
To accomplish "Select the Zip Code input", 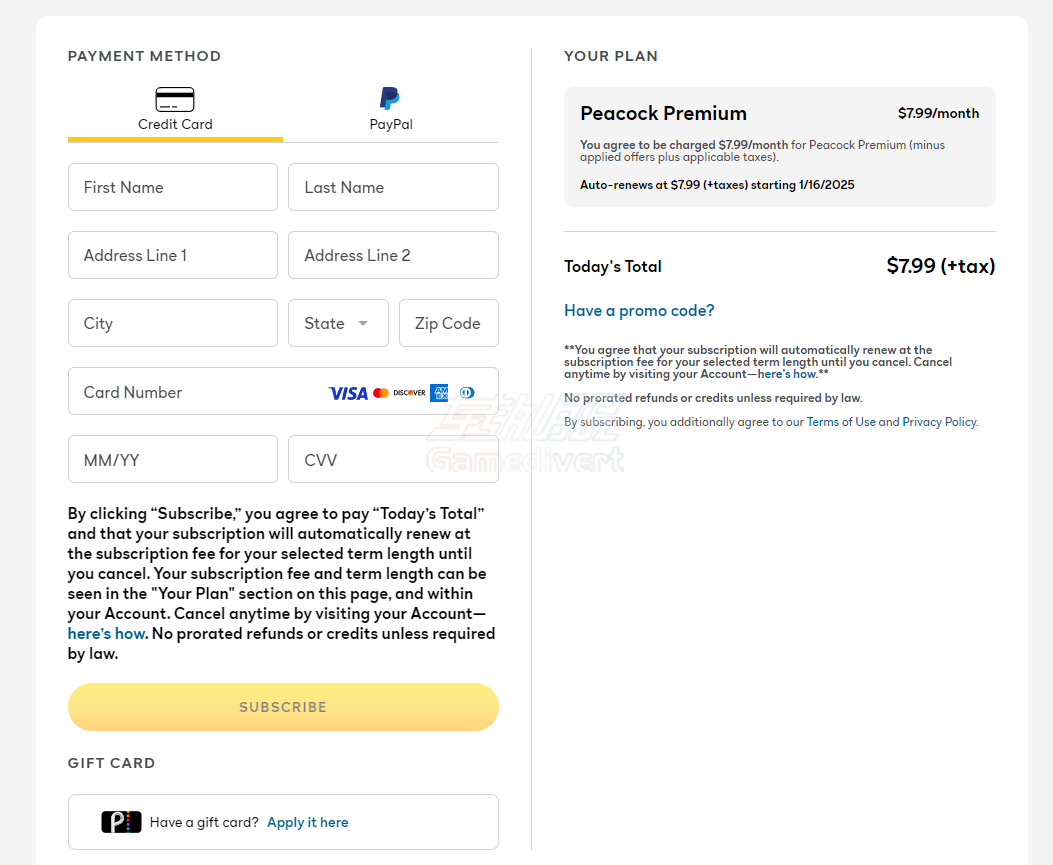I will coord(448,323).
